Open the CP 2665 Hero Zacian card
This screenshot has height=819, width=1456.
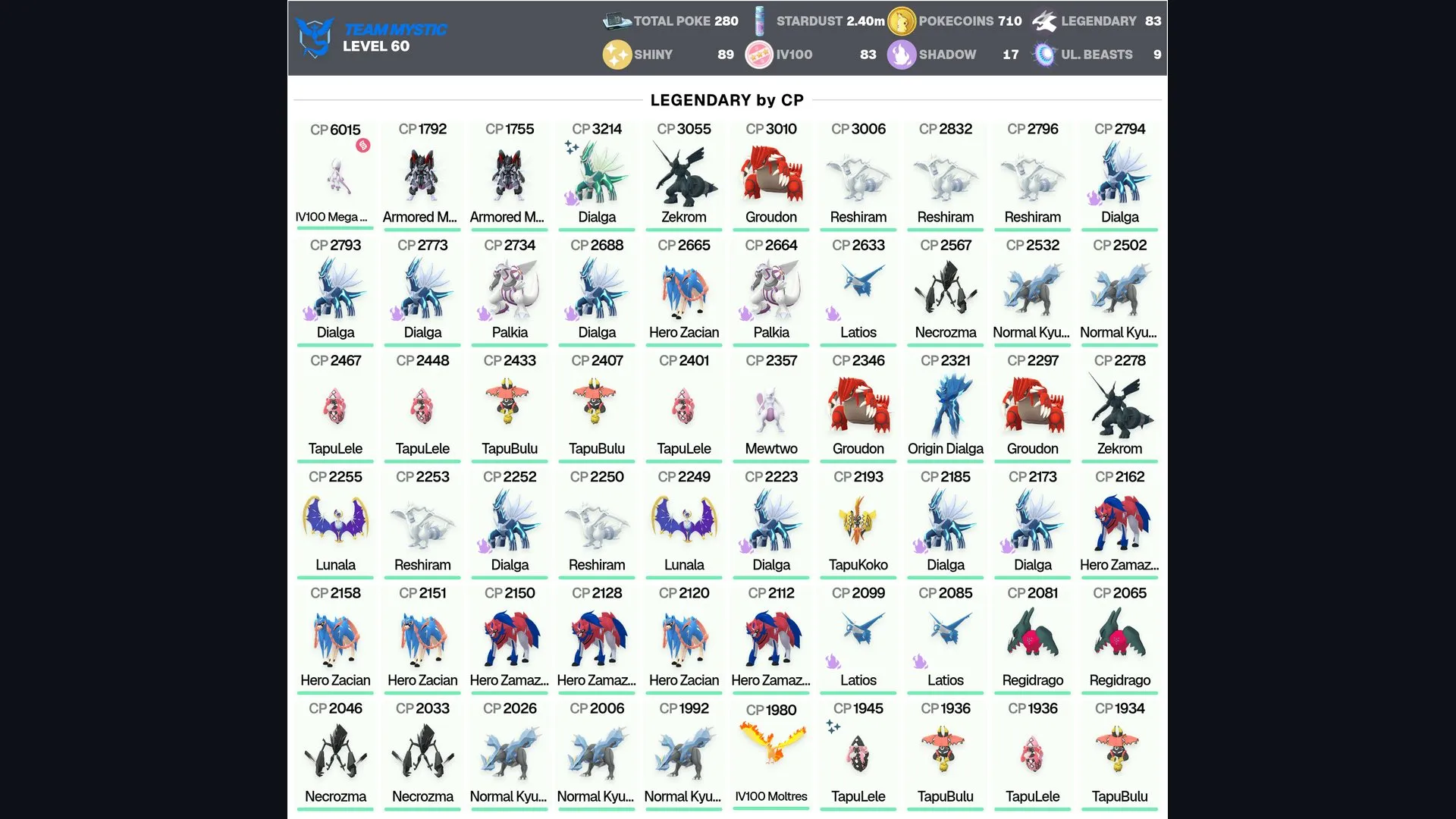(684, 291)
